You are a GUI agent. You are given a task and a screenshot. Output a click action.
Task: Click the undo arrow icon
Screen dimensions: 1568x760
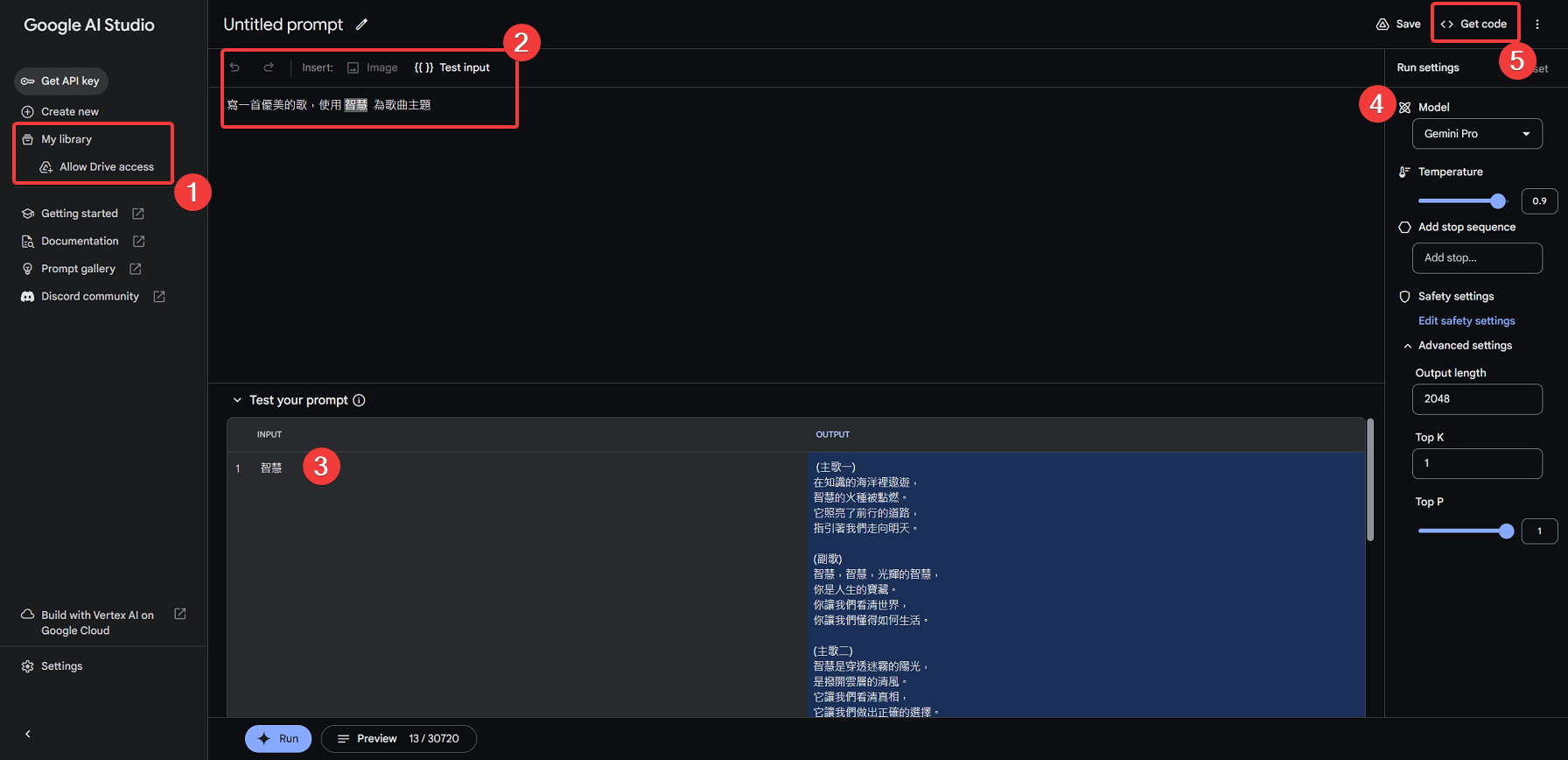pos(234,67)
